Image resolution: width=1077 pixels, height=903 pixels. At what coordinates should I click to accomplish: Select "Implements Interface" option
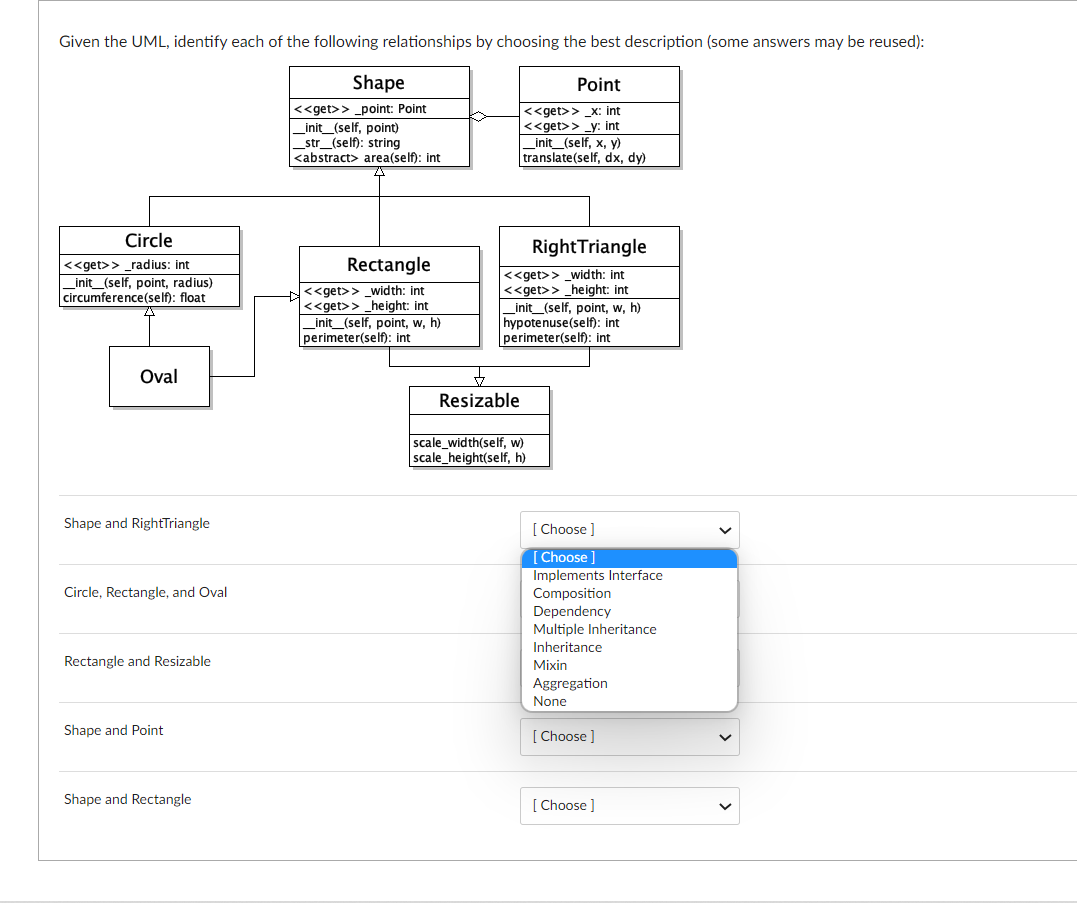tap(597, 575)
